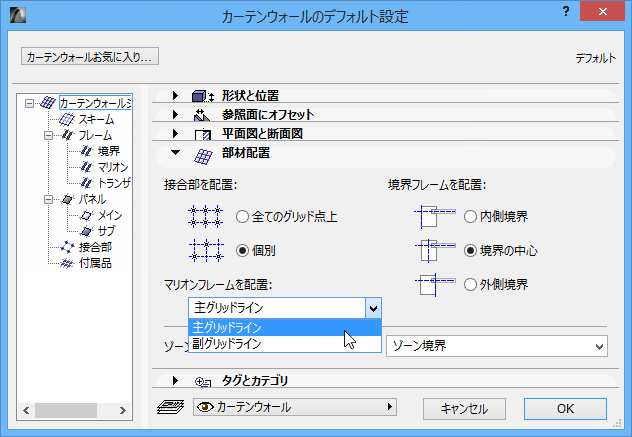Click the tags and categories icon
Screen dimensions: 632x437
(203, 381)
